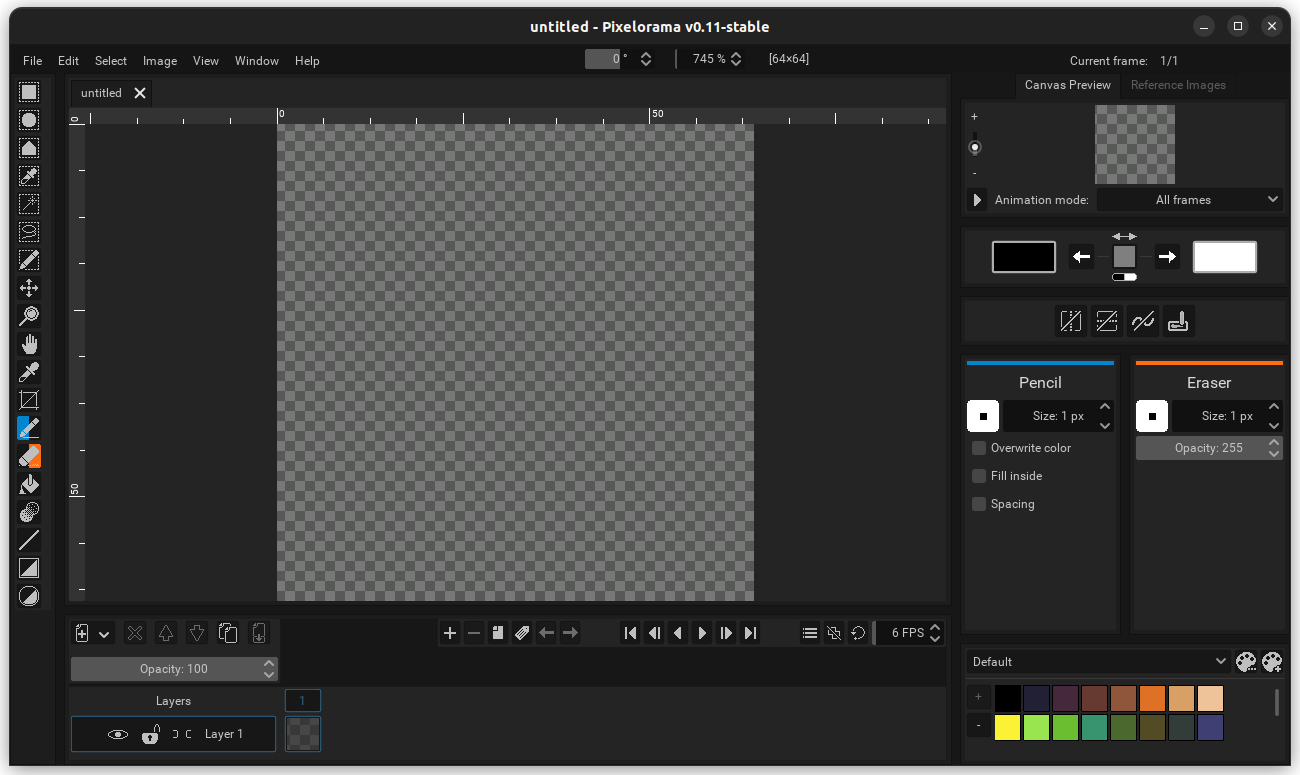Select the Rectangle Select tool
The height and width of the screenshot is (775, 1300).
(29, 91)
